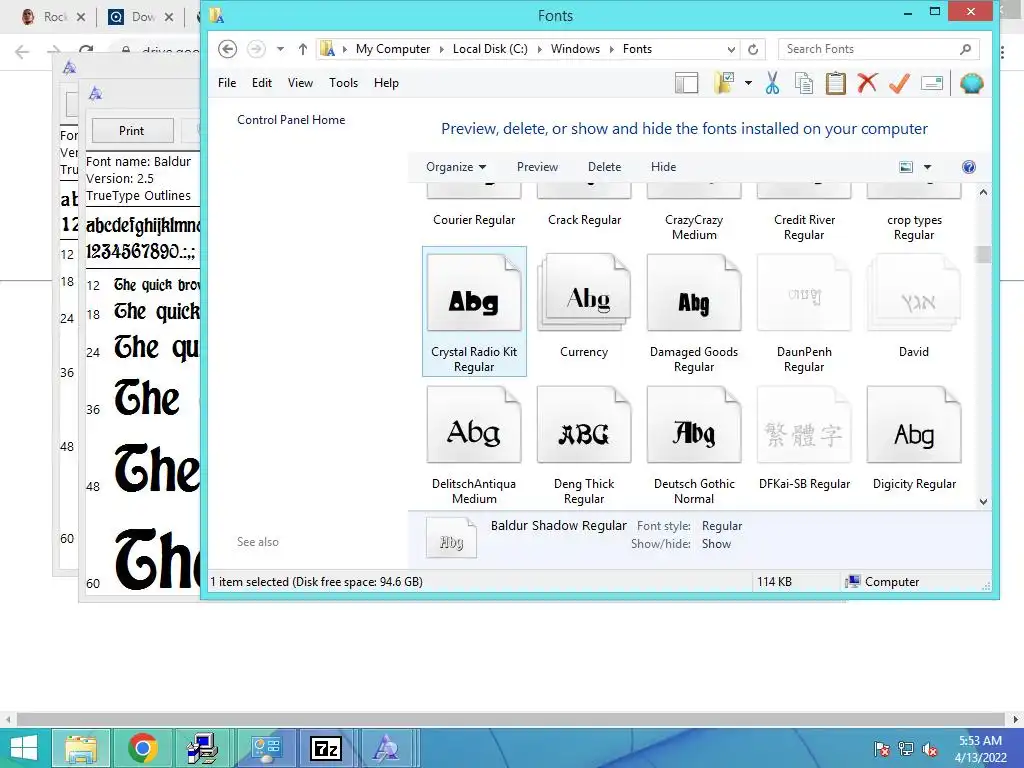Click the CrazyCrazy Medium font label

(694, 227)
